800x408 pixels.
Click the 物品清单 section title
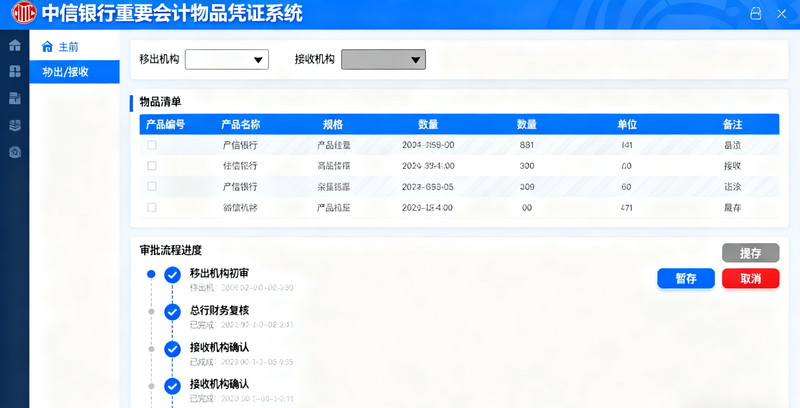(160, 102)
